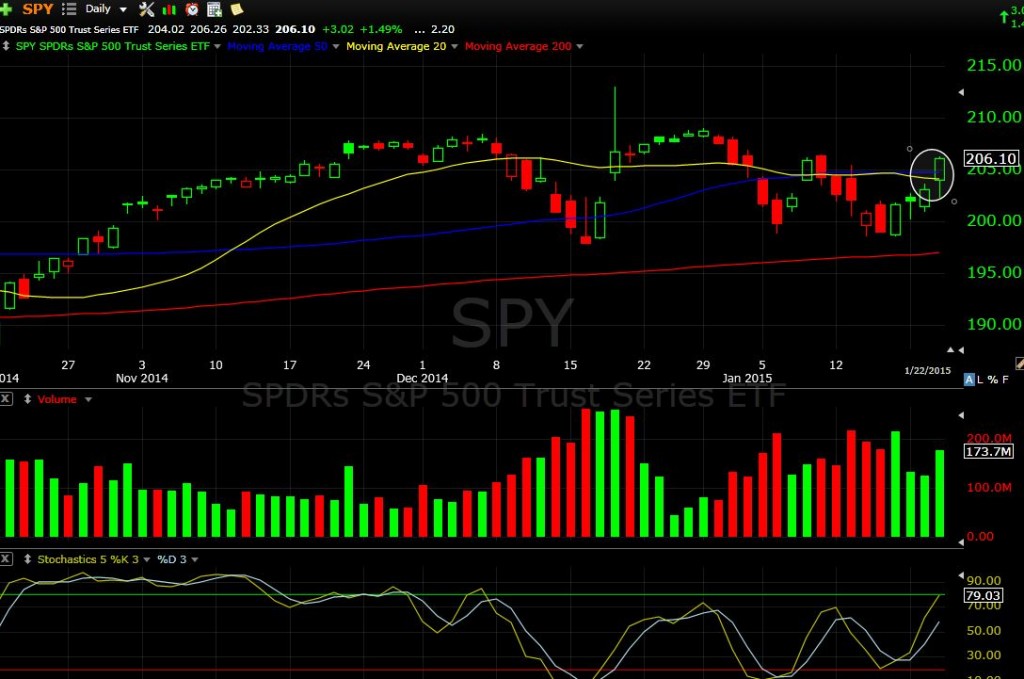Click the move handle beside Volume label
The height and width of the screenshot is (679, 1024).
(x=27, y=399)
